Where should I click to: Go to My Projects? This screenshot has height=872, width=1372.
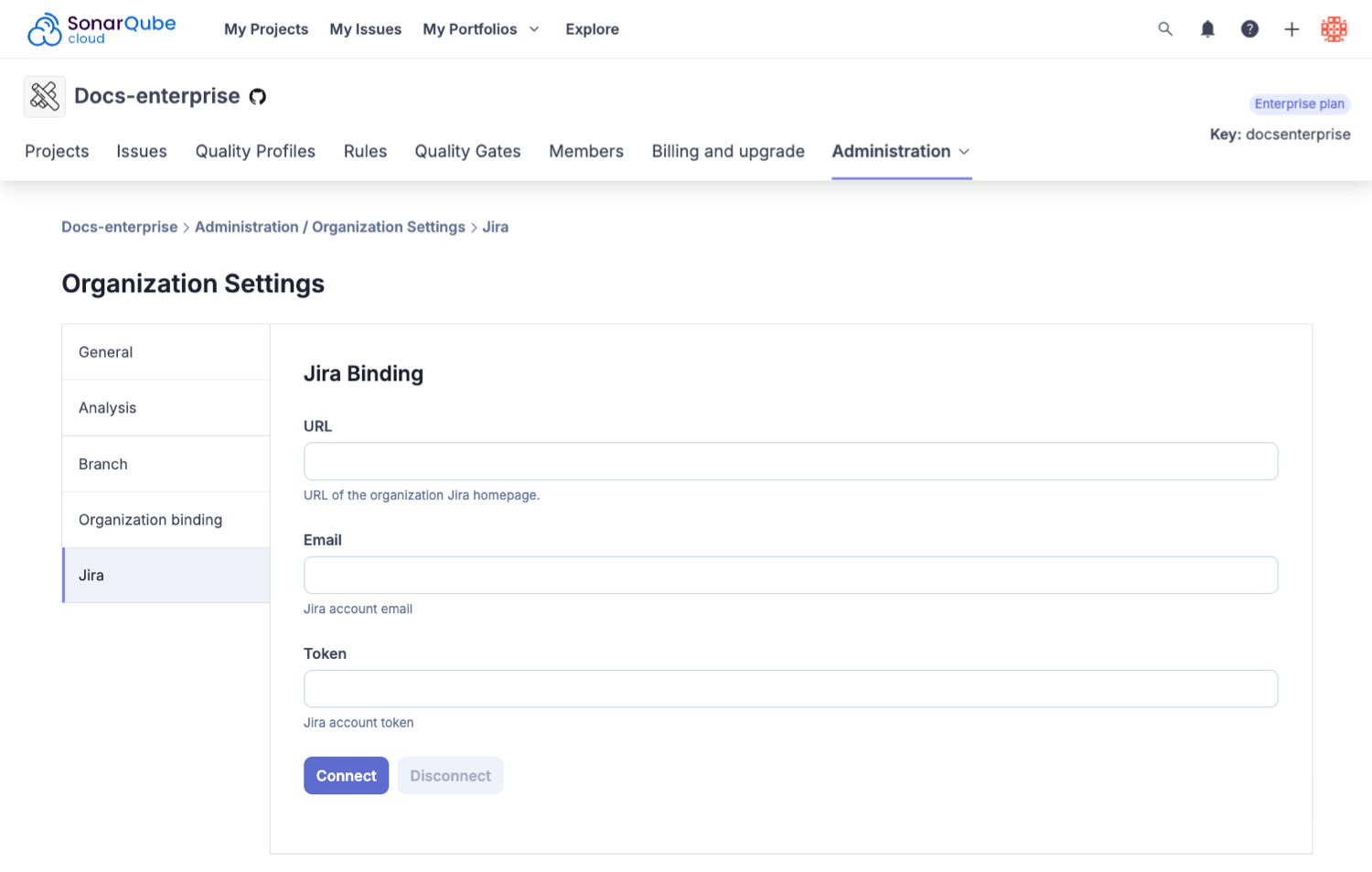click(266, 29)
